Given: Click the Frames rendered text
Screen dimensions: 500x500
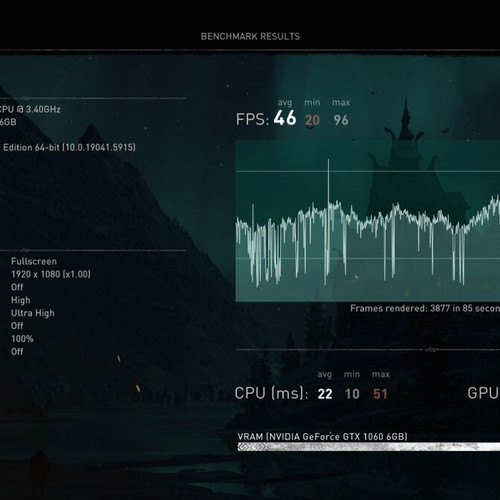Looking at the screenshot, I should point(425,308).
